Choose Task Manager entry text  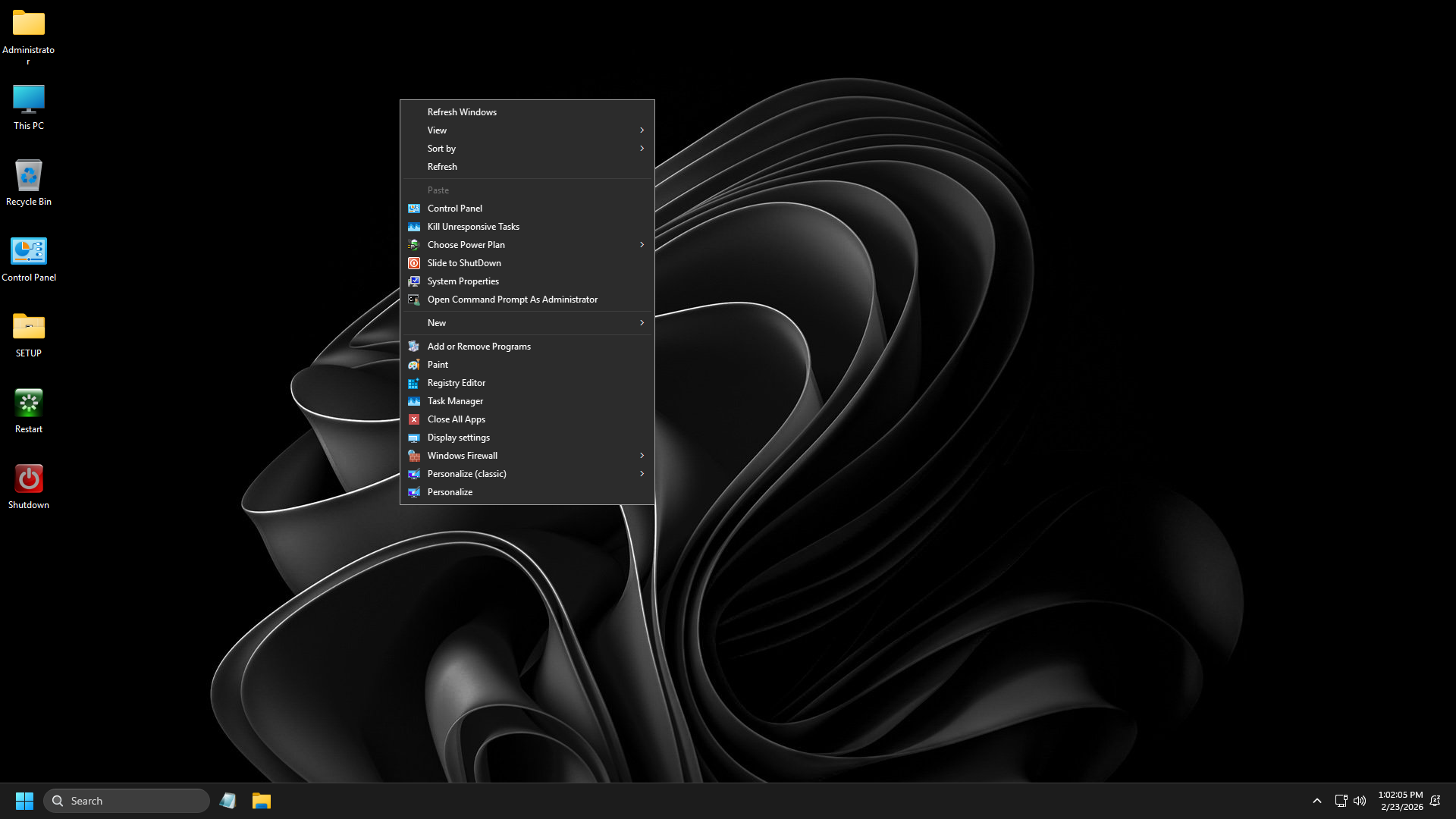pos(455,401)
